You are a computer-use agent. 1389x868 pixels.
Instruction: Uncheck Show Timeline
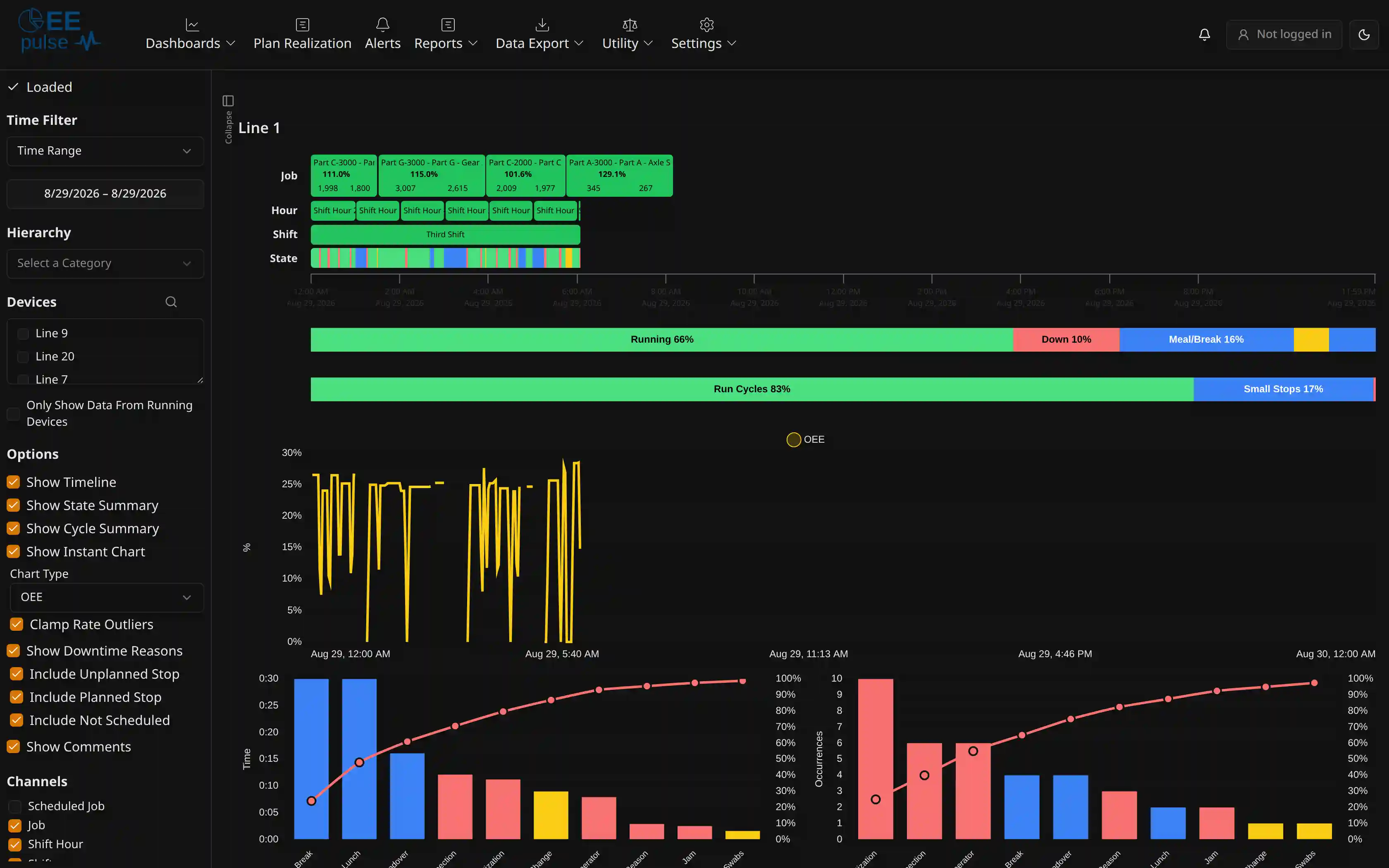[x=13, y=482]
